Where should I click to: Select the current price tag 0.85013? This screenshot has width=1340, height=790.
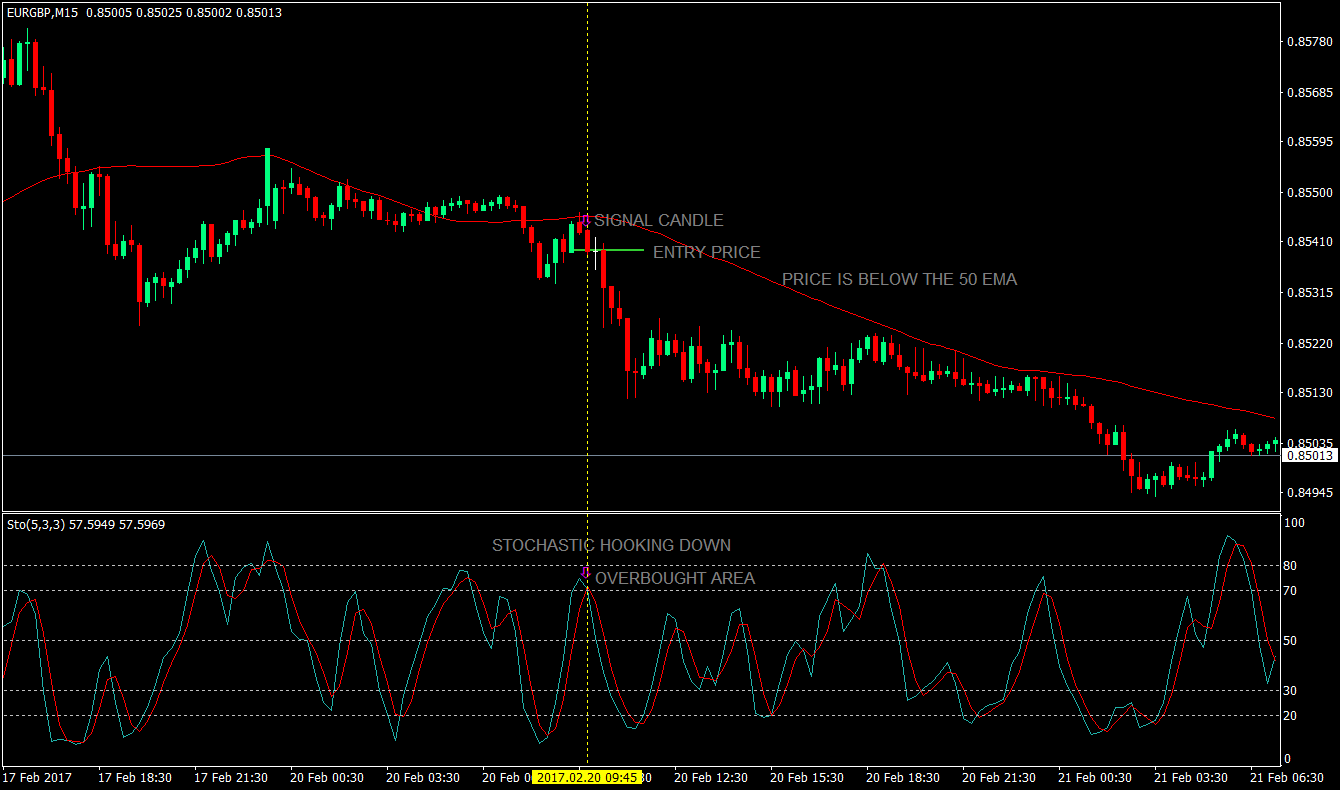1310,455
